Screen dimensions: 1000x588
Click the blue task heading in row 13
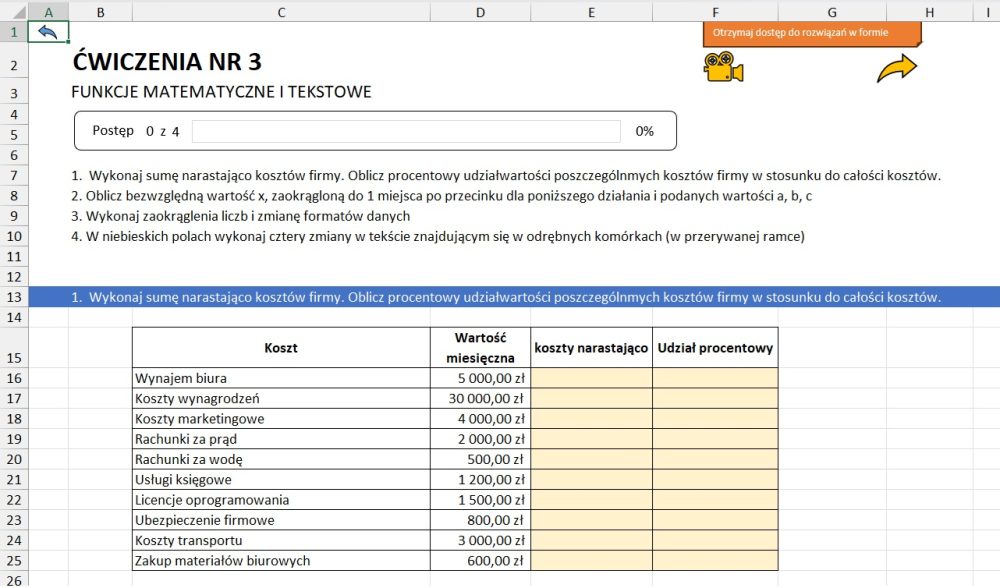[x=514, y=297]
